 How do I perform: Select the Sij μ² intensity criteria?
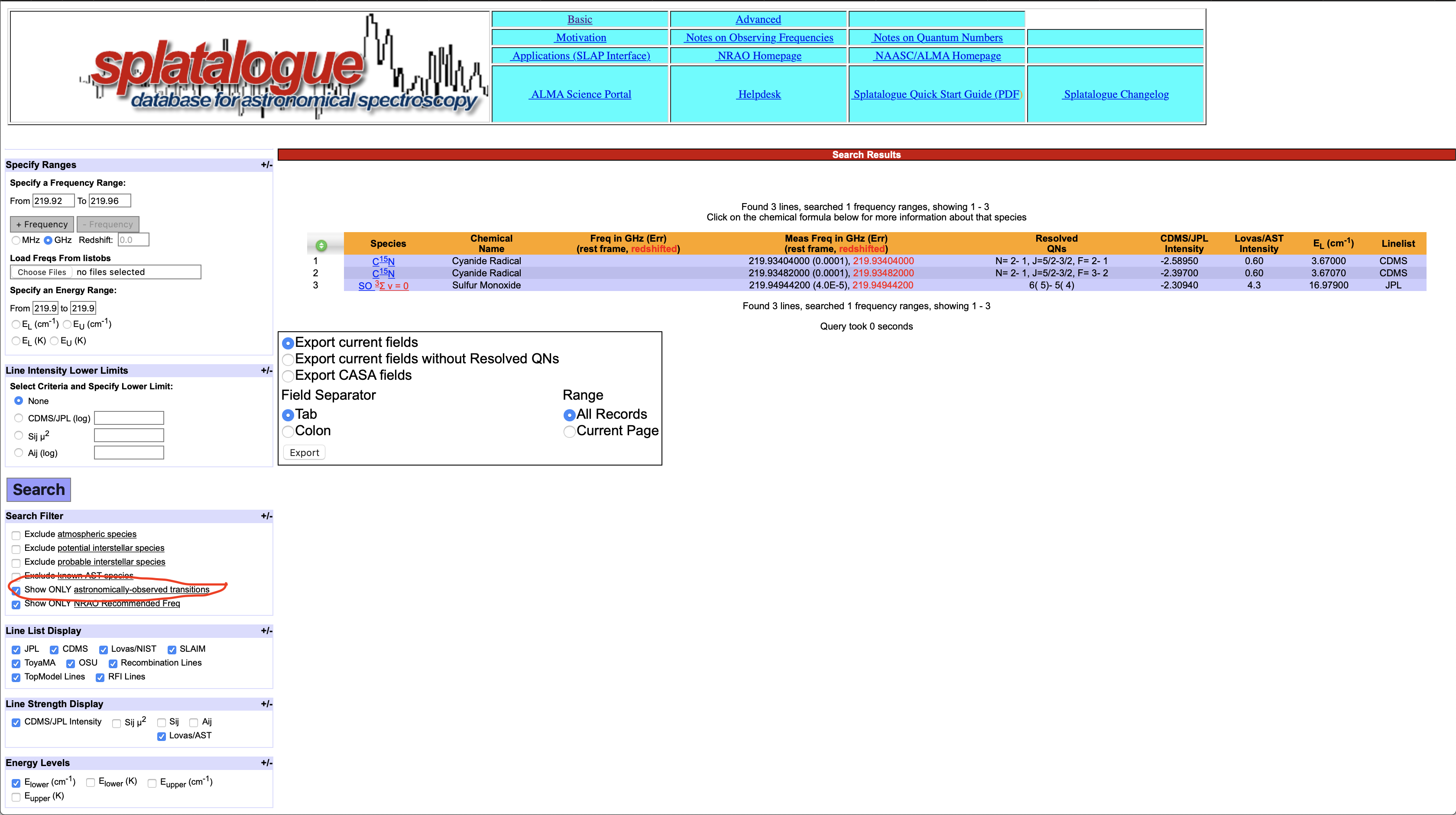pos(19,435)
